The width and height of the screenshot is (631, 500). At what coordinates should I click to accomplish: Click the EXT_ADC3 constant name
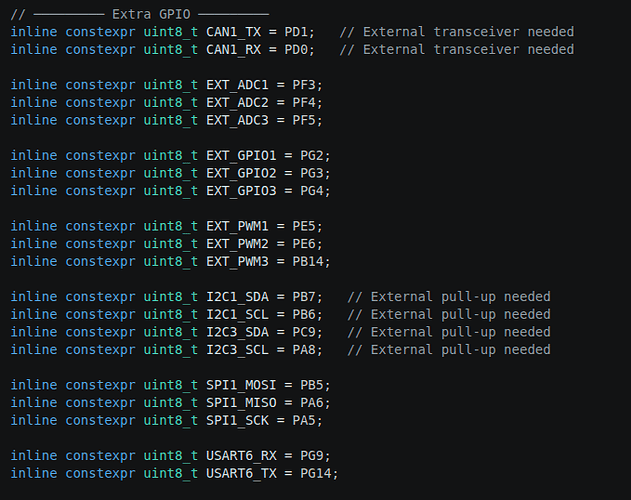tap(237, 120)
